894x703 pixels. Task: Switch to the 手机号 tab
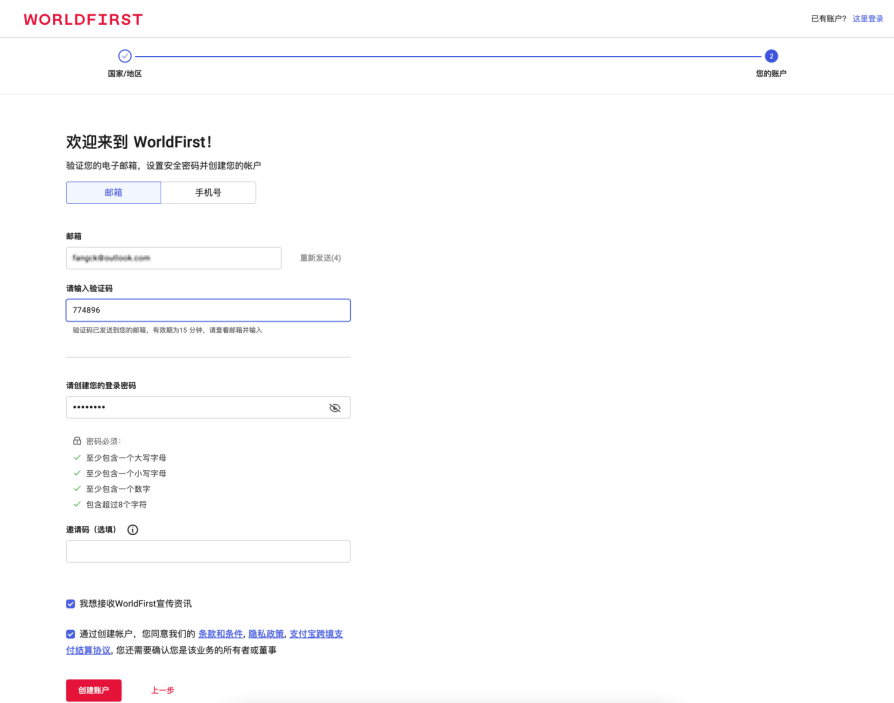[208, 191]
